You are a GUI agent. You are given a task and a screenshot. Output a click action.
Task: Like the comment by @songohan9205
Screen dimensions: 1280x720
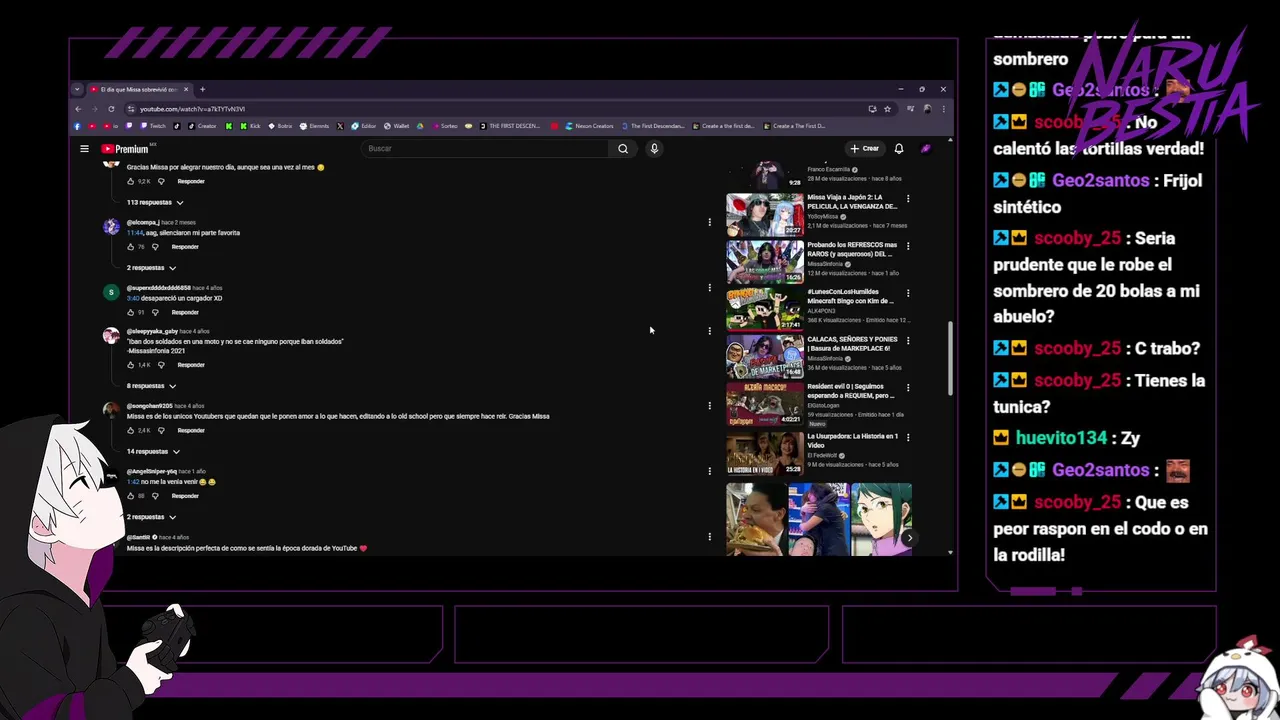click(130, 431)
